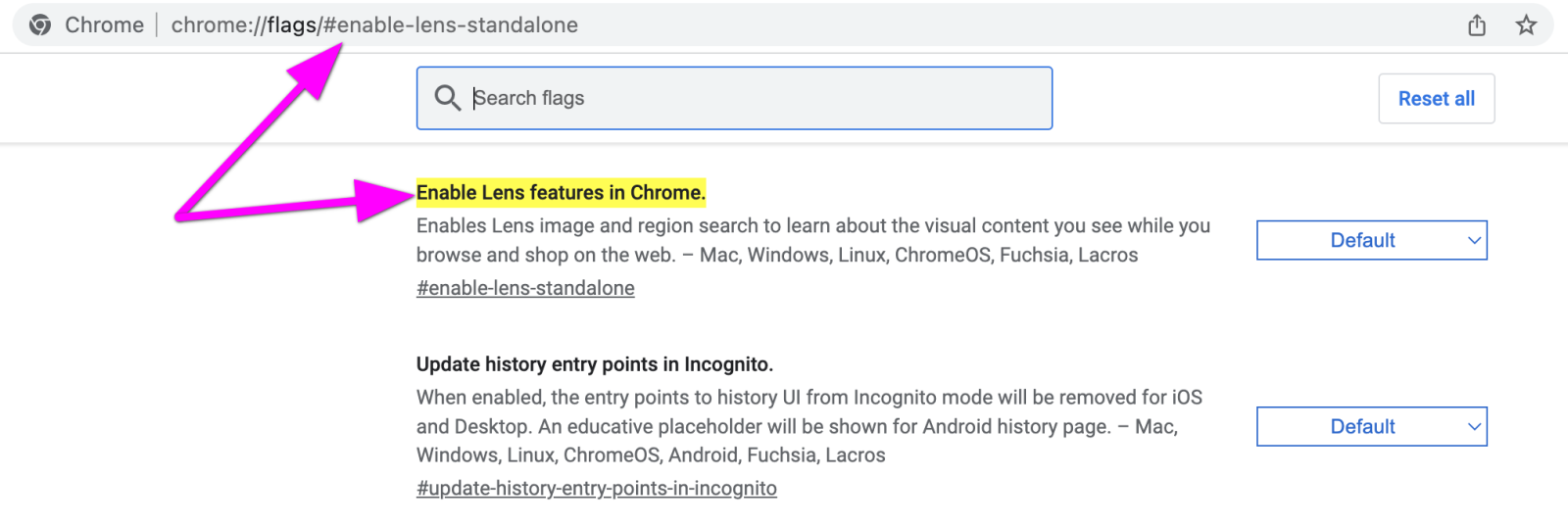The height and width of the screenshot is (525, 1568).
Task: Click the chevron on Lens features dropdown
Action: (x=1474, y=240)
